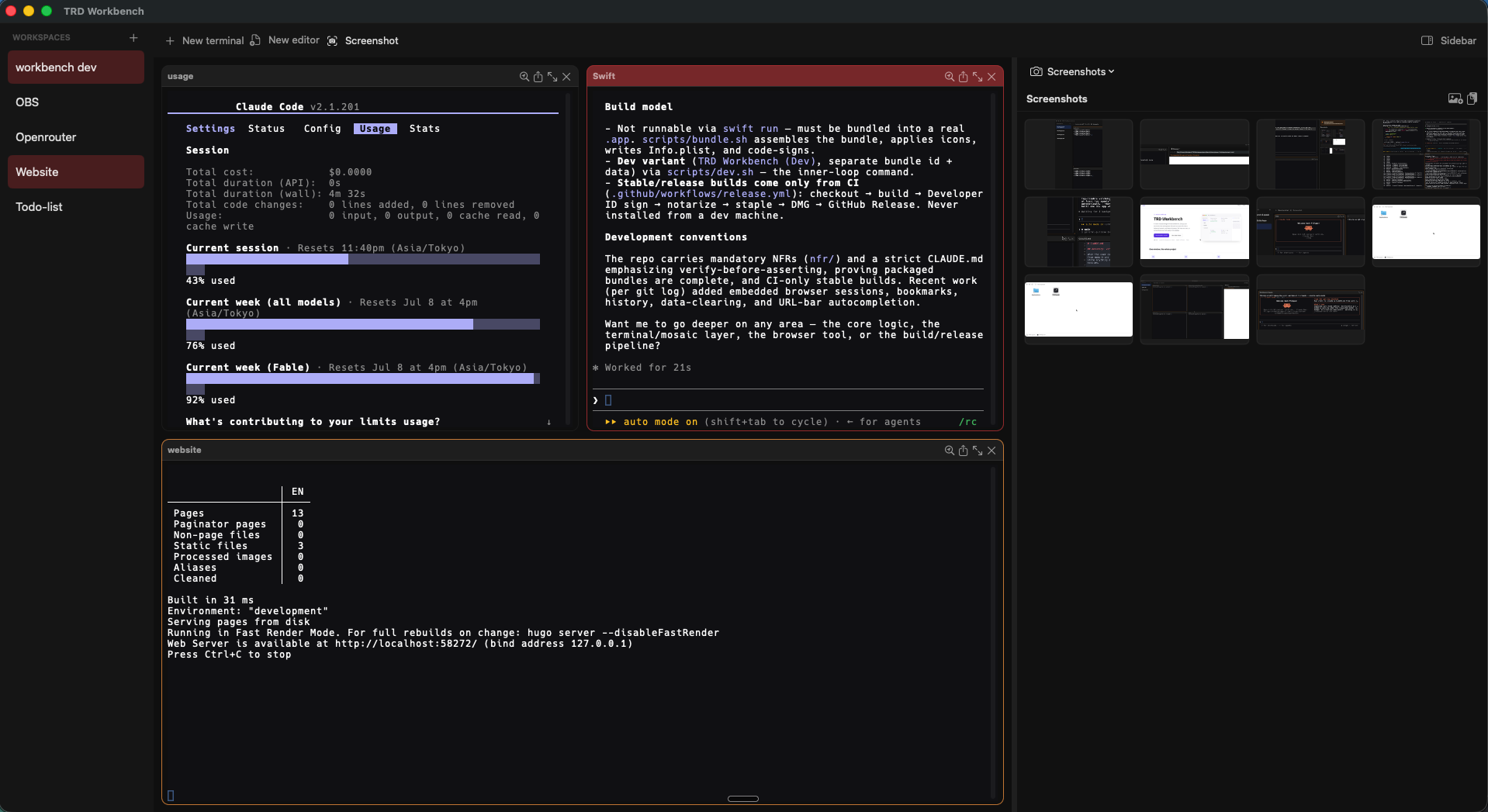
Task: Click the localhost:58272 web server URL
Action: click(406, 644)
